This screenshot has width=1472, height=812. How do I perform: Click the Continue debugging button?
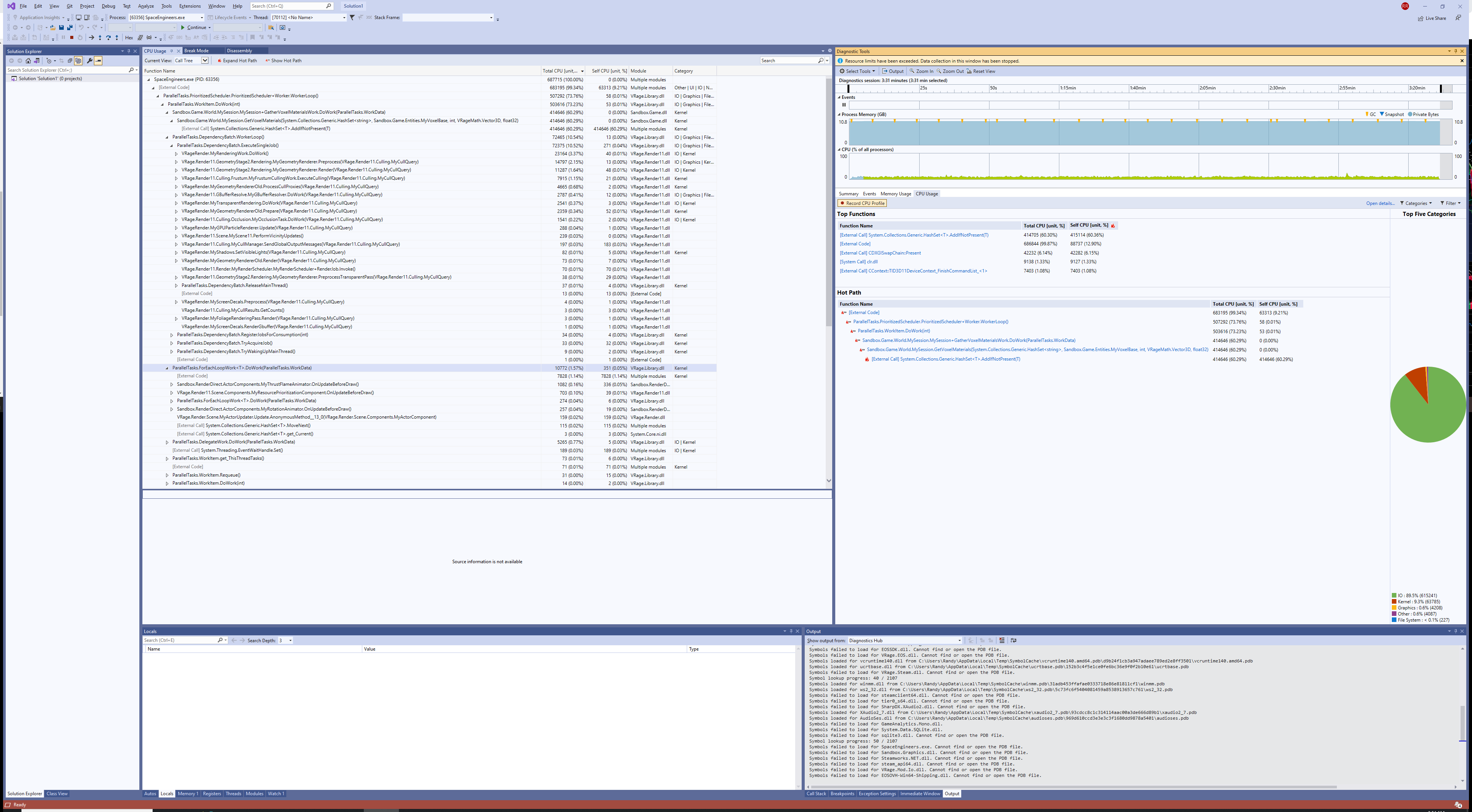point(193,27)
